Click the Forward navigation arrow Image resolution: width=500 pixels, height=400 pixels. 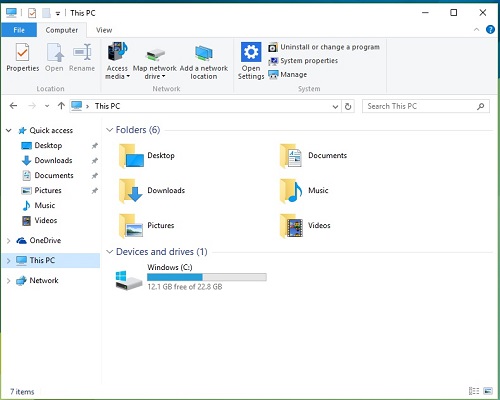point(32,106)
